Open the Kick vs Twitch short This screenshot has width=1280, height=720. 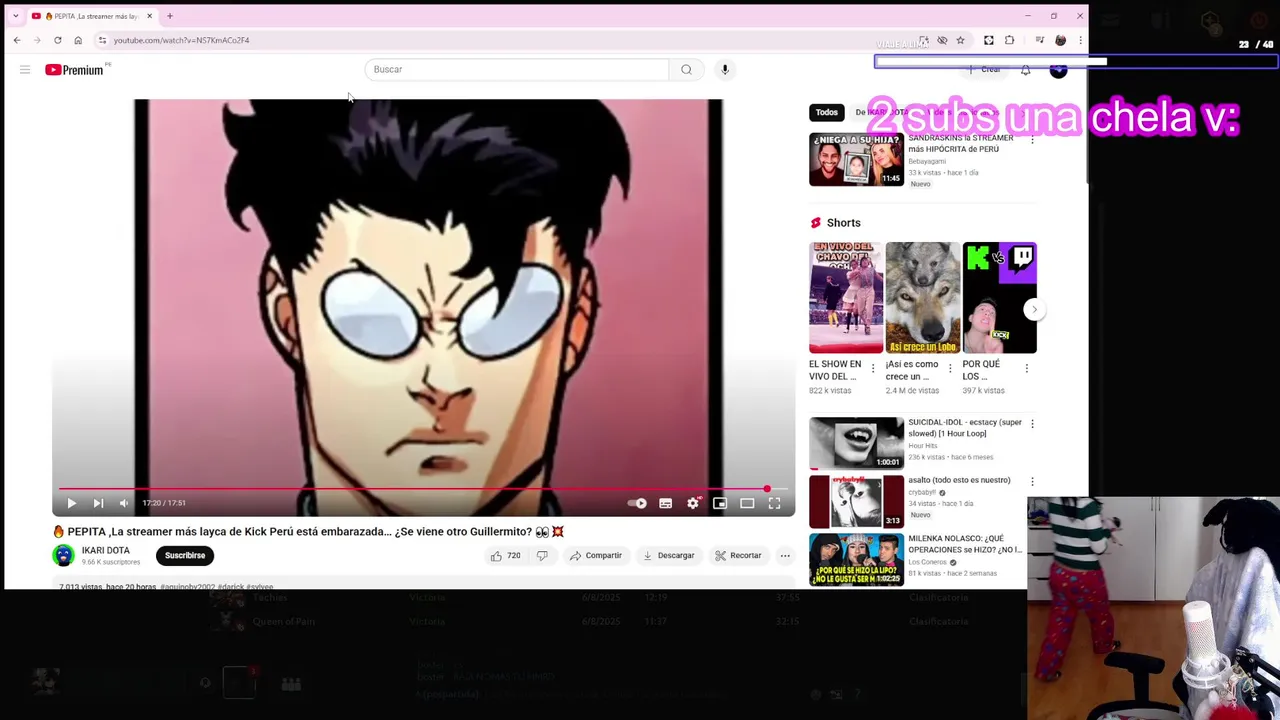coord(1000,298)
